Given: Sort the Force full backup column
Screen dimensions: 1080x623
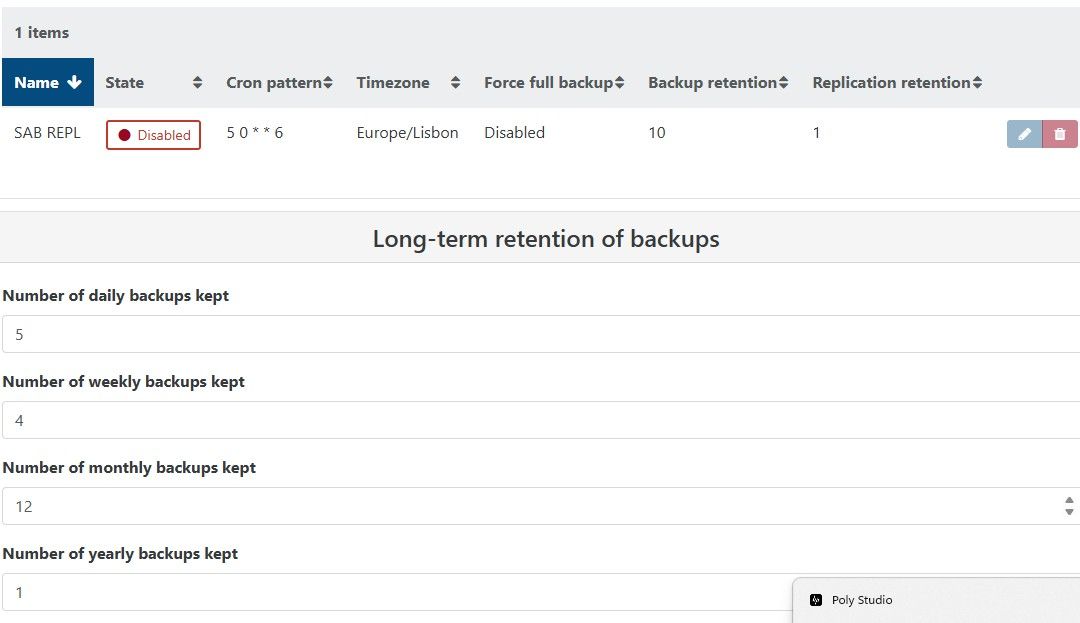Looking at the screenshot, I should [619, 83].
